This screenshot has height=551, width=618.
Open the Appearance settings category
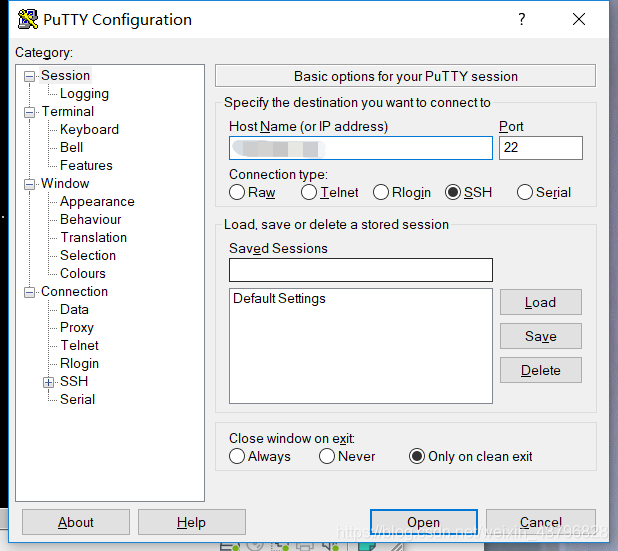[x=97, y=202]
